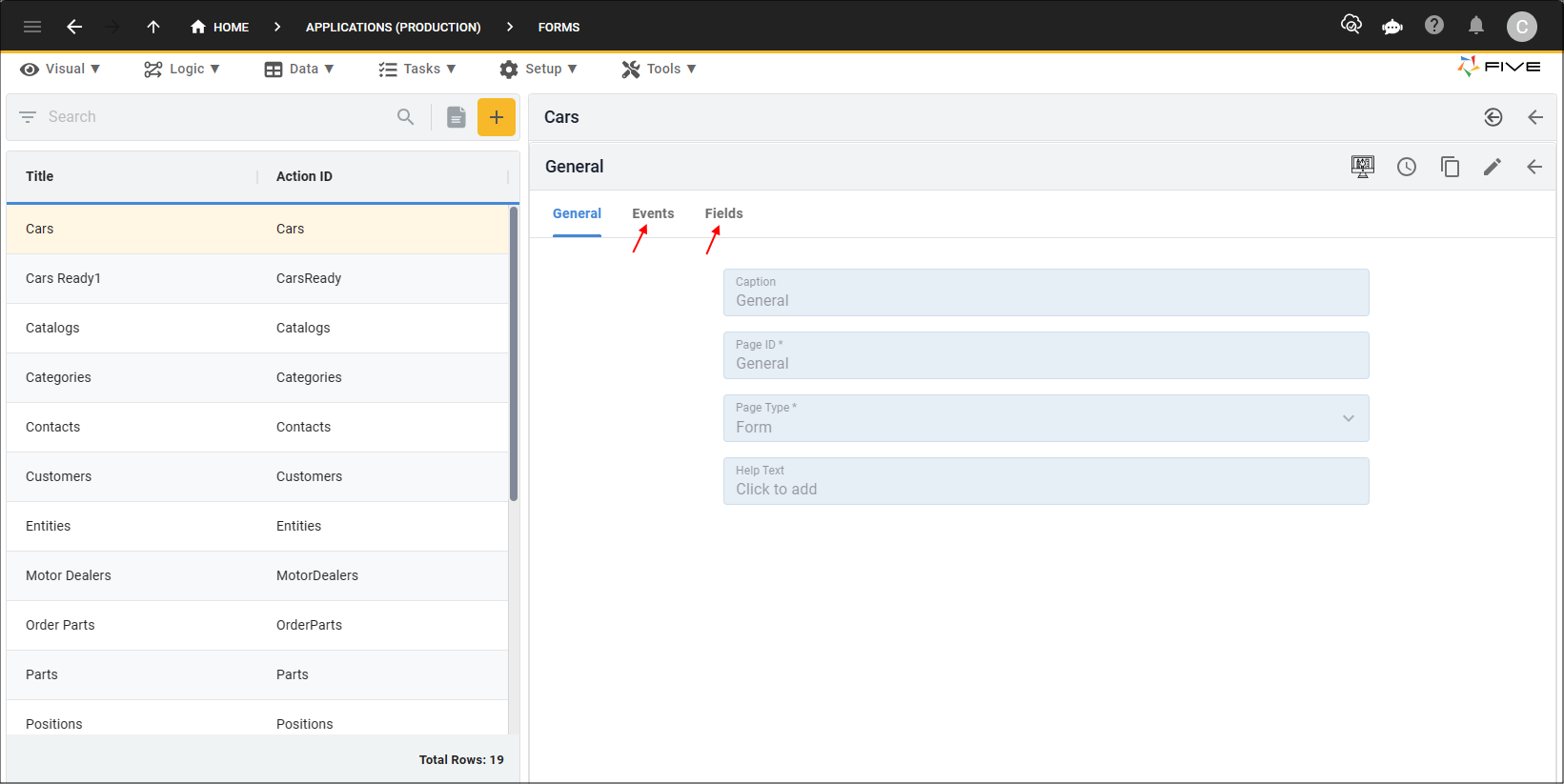Image resolution: width=1564 pixels, height=784 pixels.
Task: Click the CarsReady action ID cell
Action: pos(309,278)
